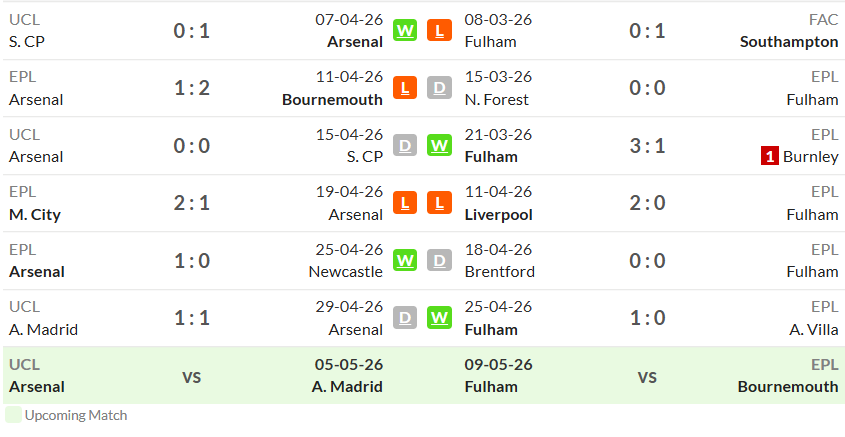Click the orange L badge beside Fulham 08-03-26
The width and height of the screenshot is (845, 437).
coord(439,31)
